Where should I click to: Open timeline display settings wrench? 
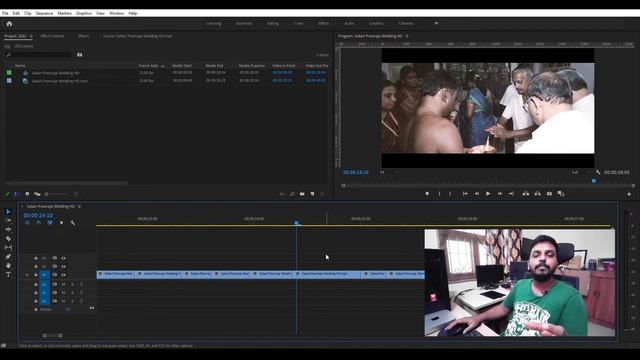[x=73, y=222]
